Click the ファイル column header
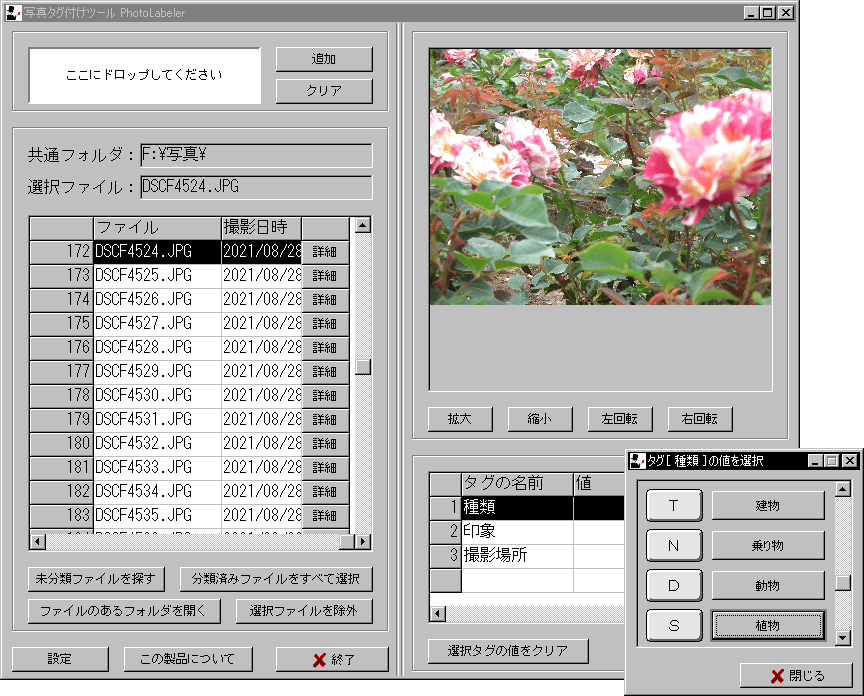Image resolution: width=864 pixels, height=696 pixels. click(x=157, y=228)
